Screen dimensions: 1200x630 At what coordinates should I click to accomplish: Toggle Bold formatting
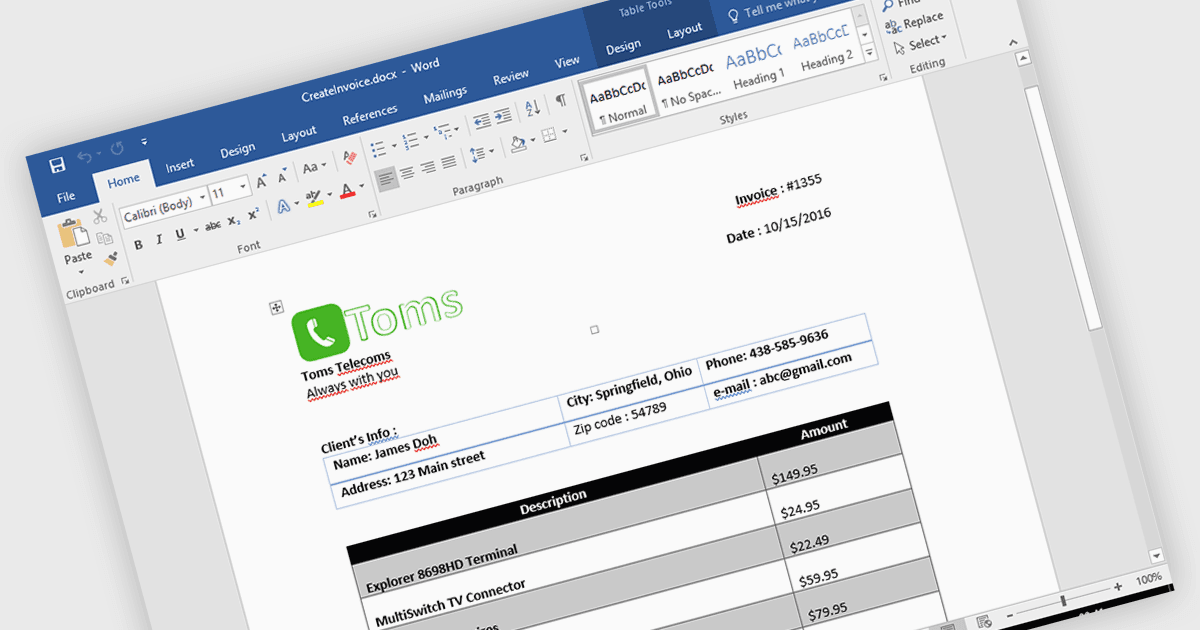pos(138,245)
